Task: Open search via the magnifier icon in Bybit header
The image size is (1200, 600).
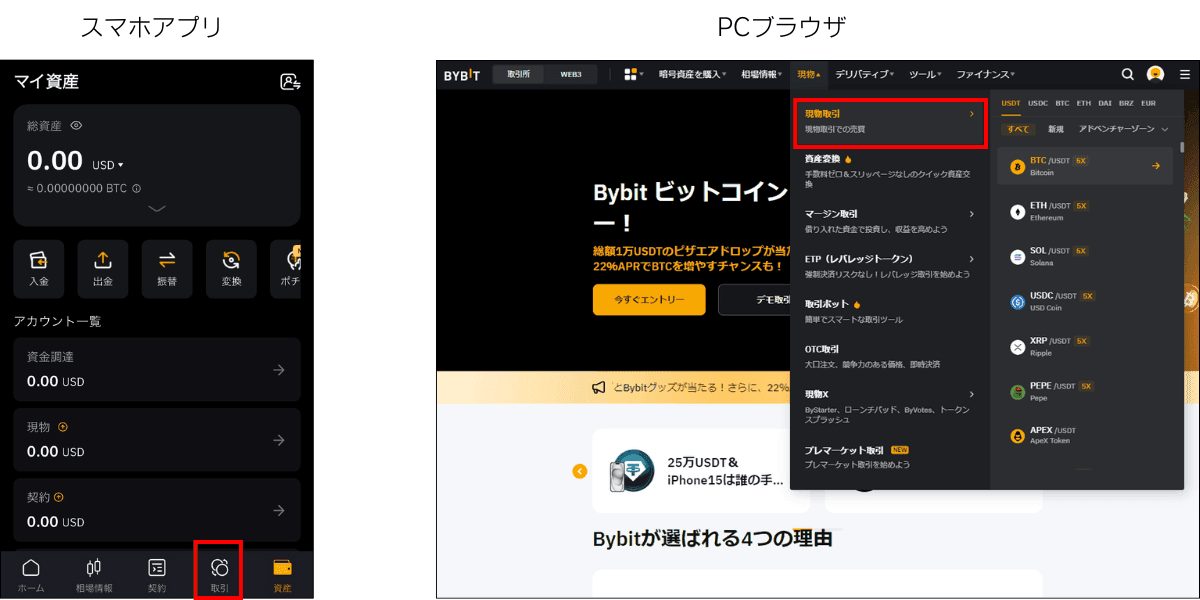Action: coord(1127,73)
